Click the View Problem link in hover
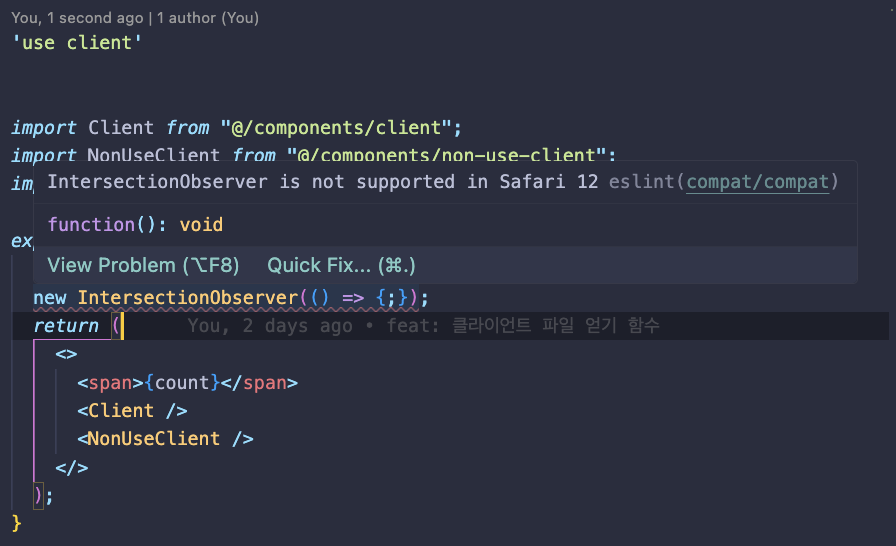The width and height of the screenshot is (896, 546). pyautogui.click(x=143, y=265)
